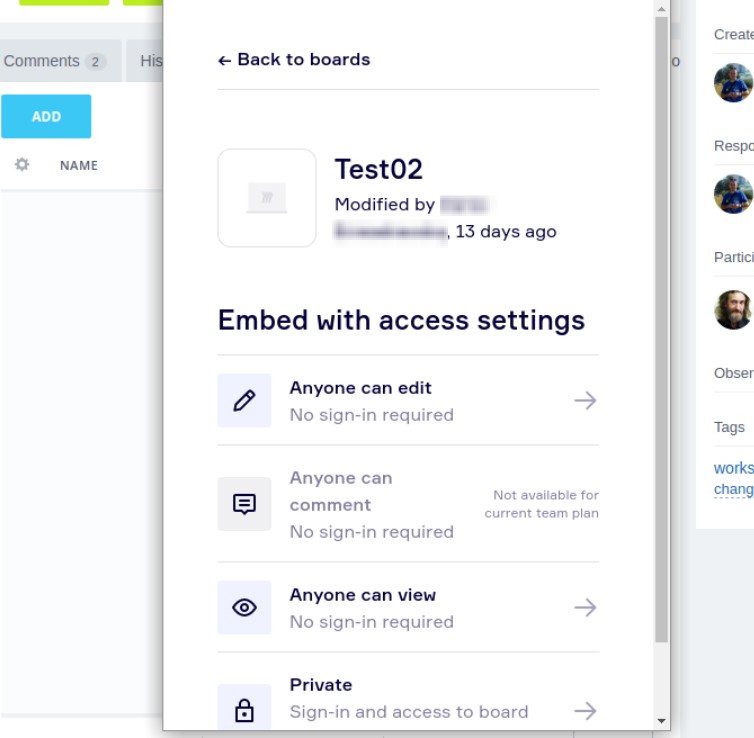Click the blue tag link under Tags
This screenshot has width=754, height=738.
tap(733, 478)
